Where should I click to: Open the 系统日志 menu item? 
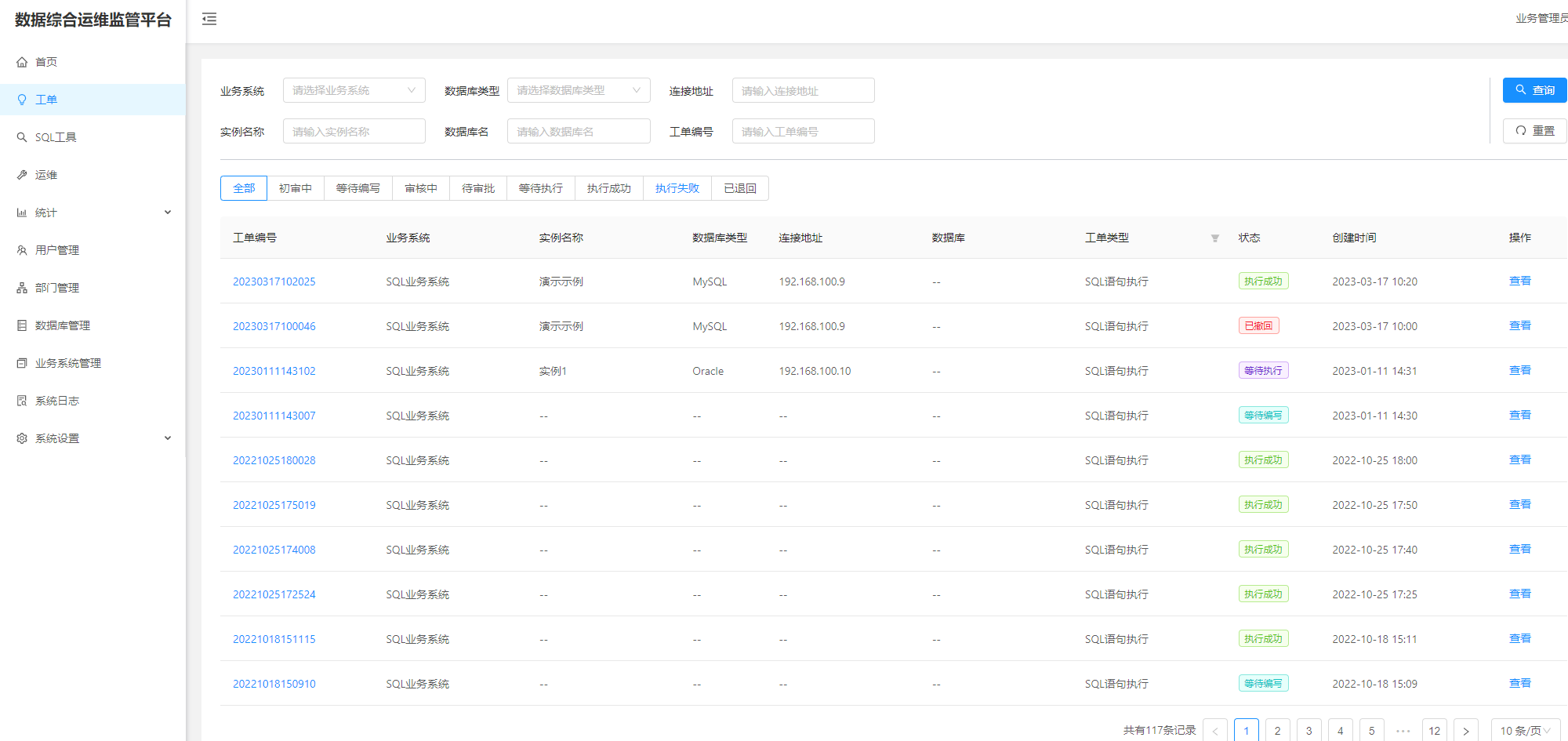pos(93,401)
